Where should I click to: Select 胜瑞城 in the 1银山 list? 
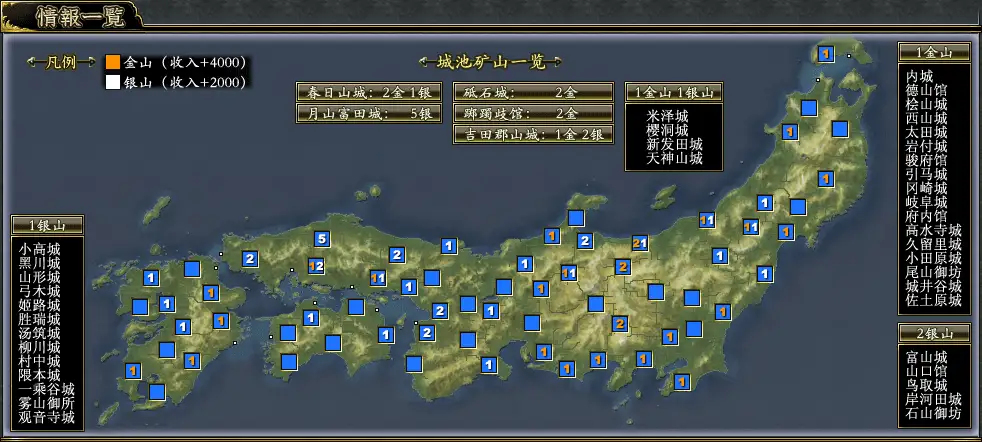point(39,319)
